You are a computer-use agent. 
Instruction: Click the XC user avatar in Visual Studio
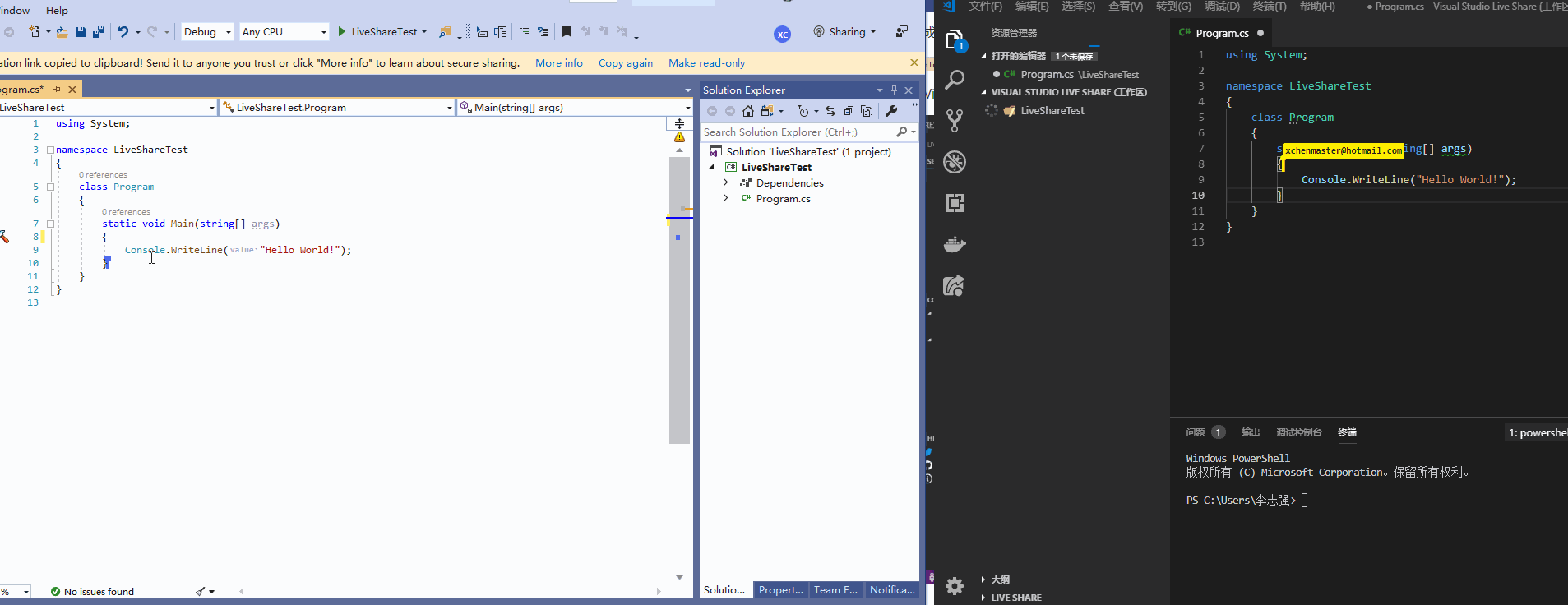pyautogui.click(x=783, y=34)
